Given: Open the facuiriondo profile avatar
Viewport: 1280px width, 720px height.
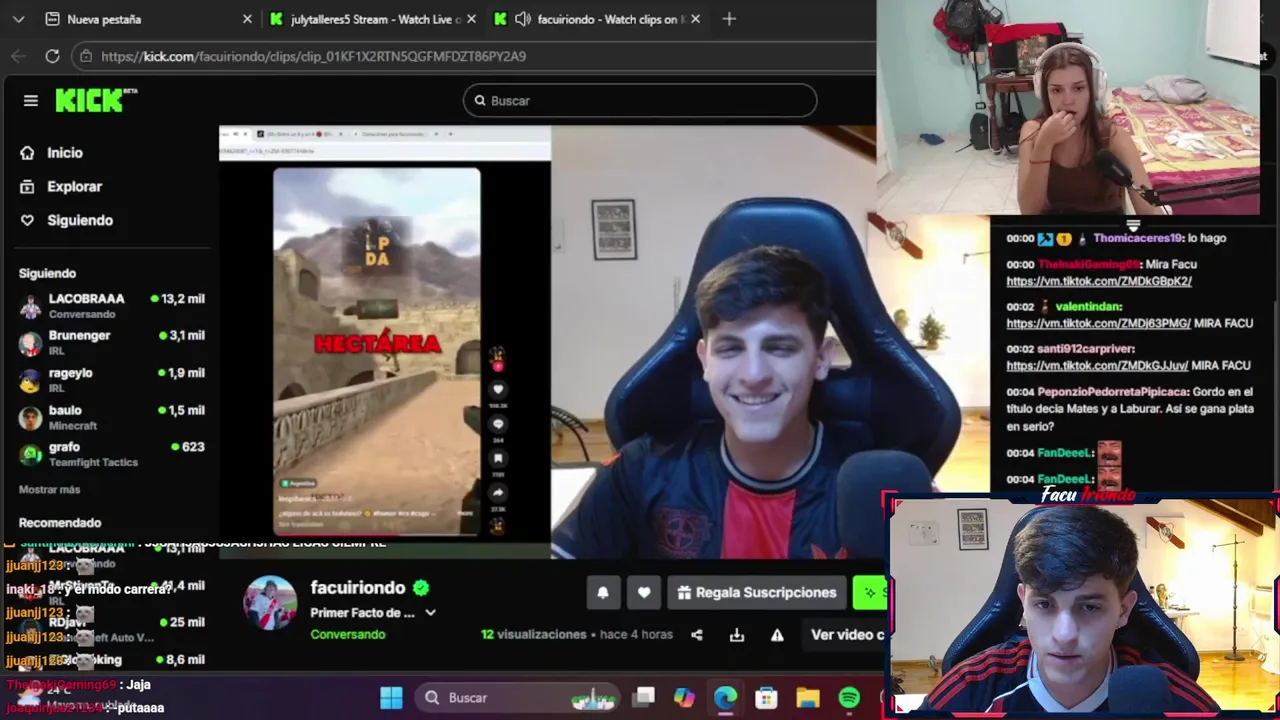Looking at the screenshot, I should 270,603.
